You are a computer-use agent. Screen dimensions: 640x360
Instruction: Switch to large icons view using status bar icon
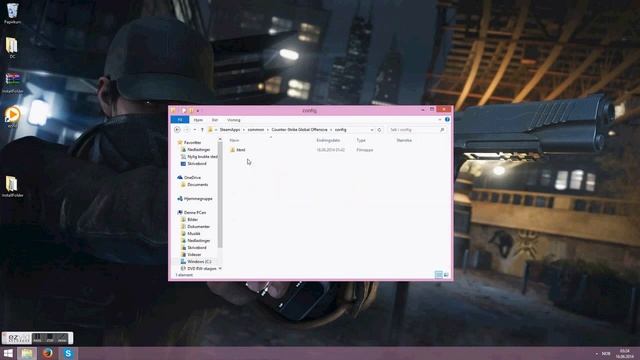pyautogui.click(x=446, y=275)
